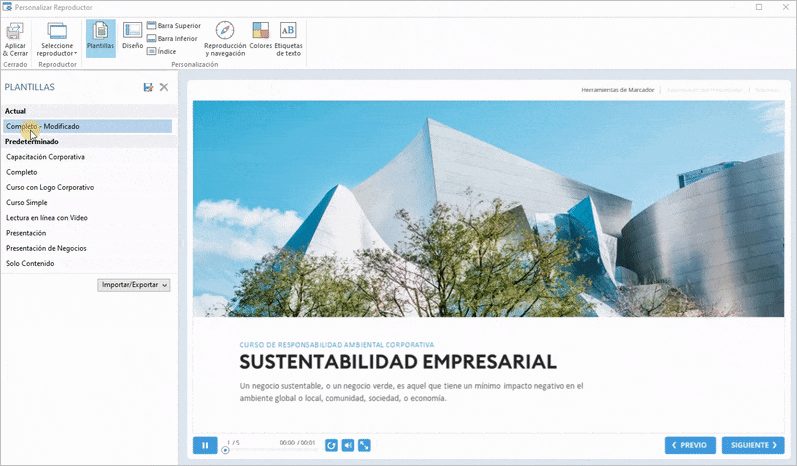Open Barra Superior settings

coord(173,25)
